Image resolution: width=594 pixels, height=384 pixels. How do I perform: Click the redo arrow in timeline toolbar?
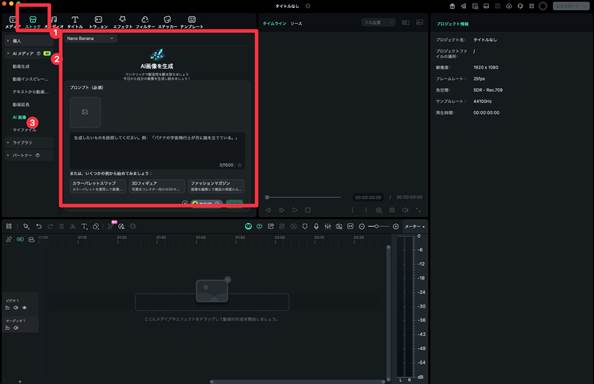[x=50, y=226]
